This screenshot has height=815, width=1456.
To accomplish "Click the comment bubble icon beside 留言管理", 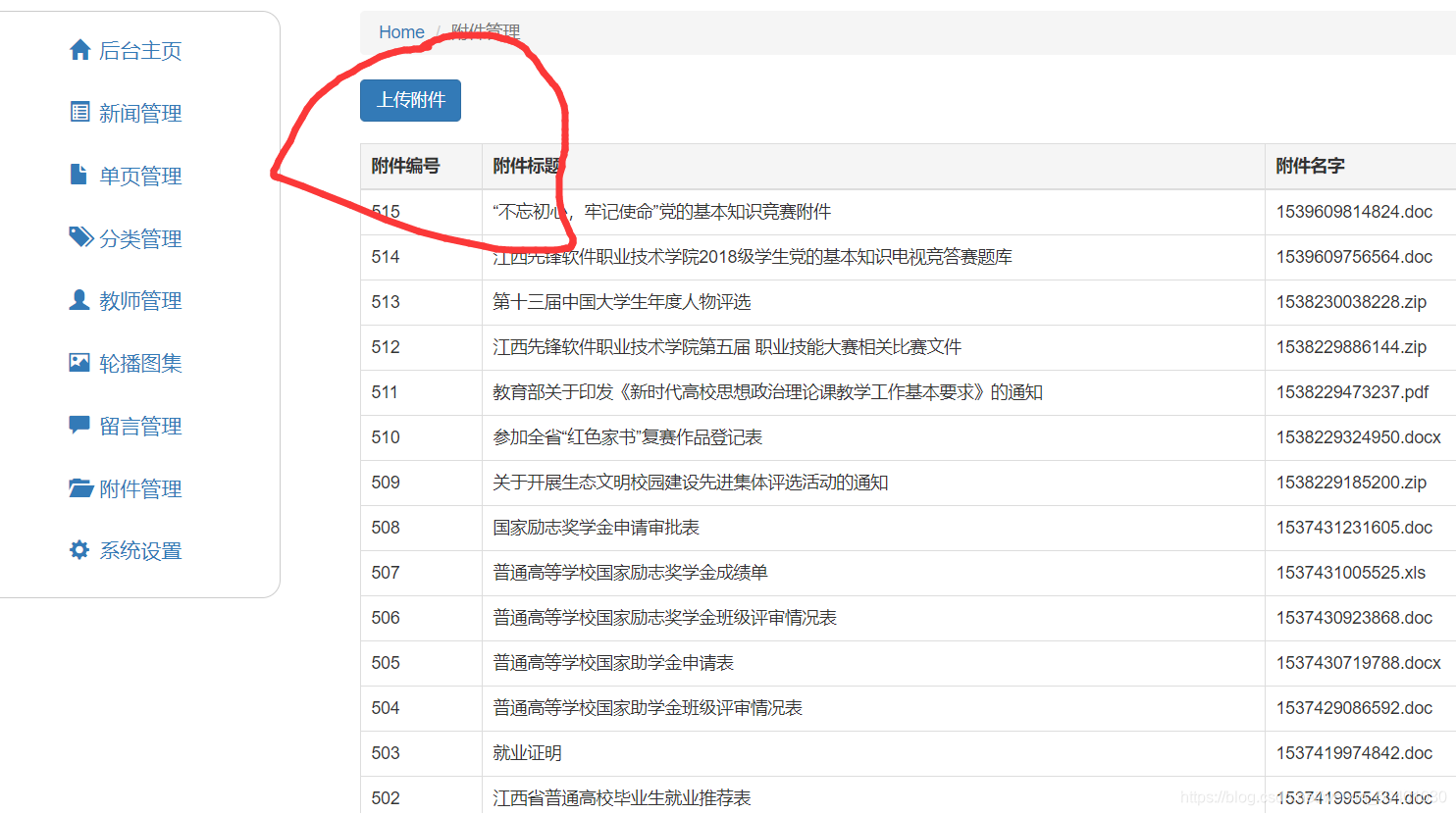I will coord(79,426).
